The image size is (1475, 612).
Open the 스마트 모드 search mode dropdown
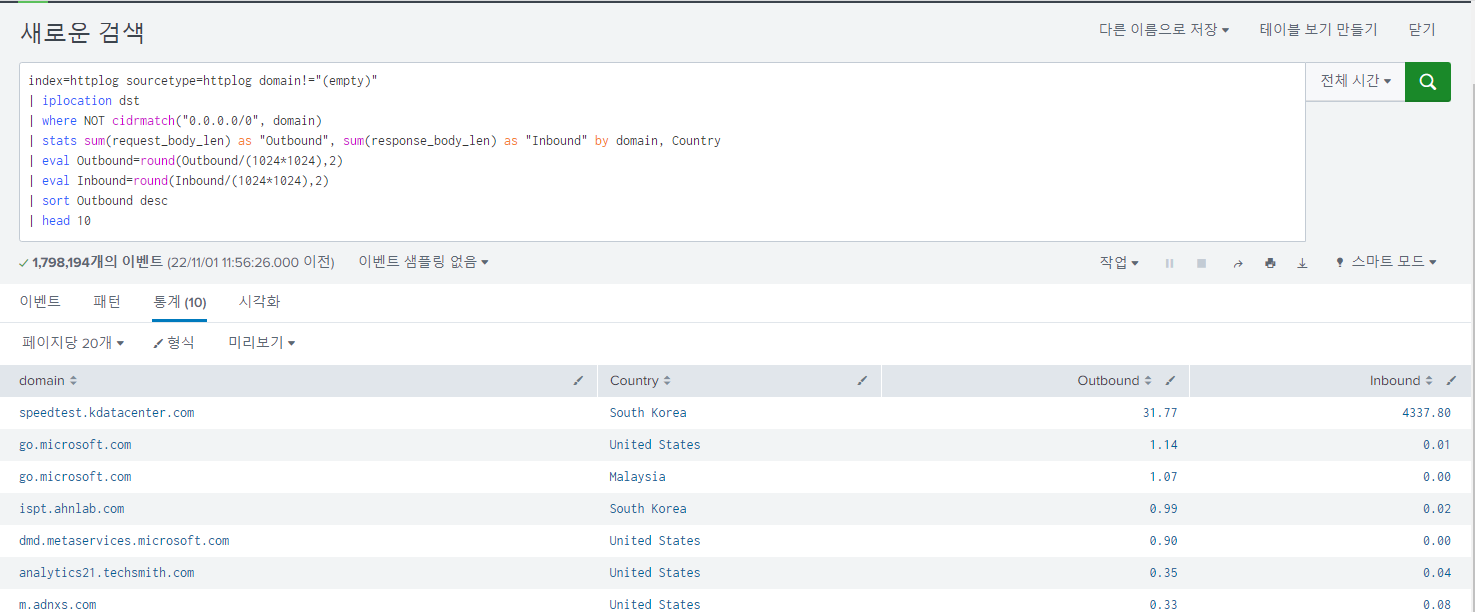point(1386,262)
